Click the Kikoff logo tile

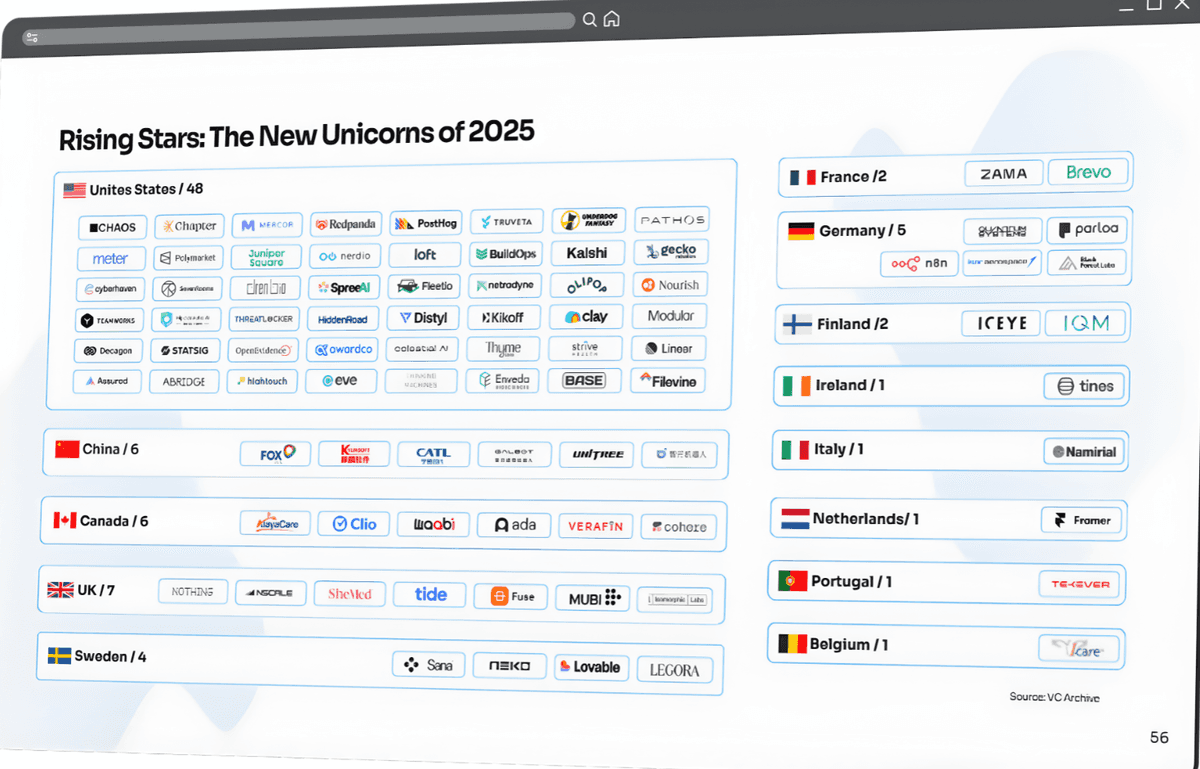[505, 317]
